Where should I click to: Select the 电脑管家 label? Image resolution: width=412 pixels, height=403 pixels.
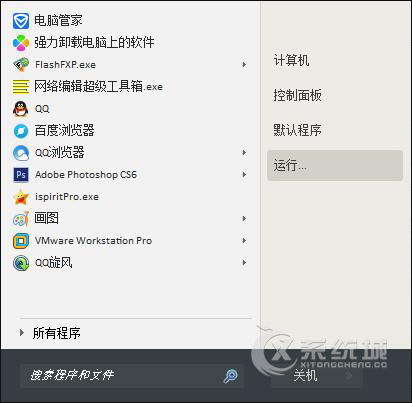pyautogui.click(x=58, y=21)
